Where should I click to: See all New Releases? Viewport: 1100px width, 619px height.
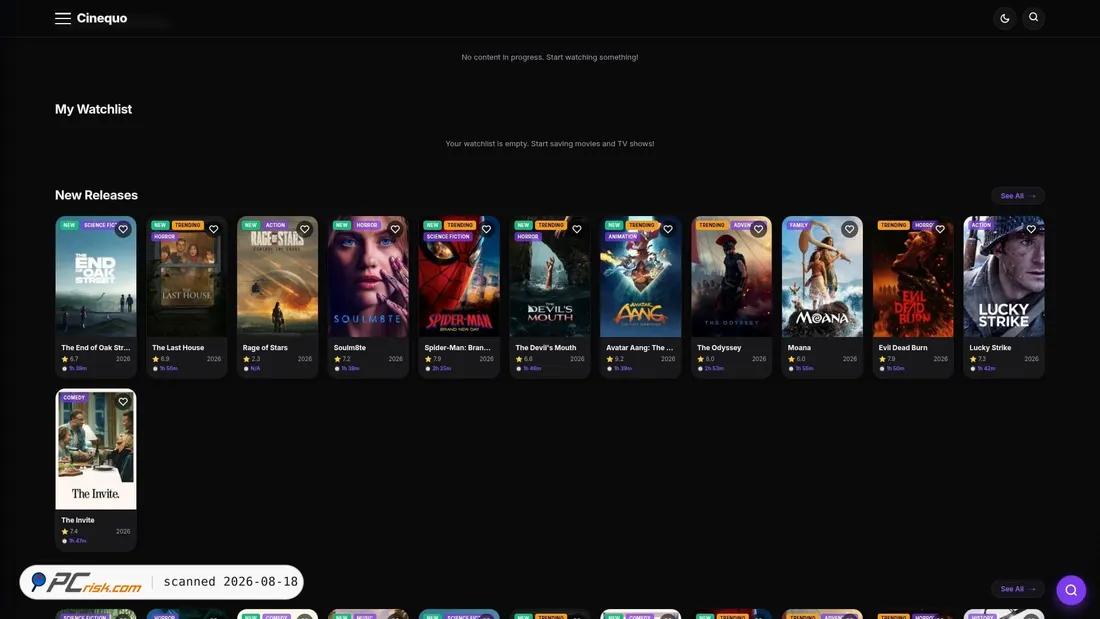coord(1017,196)
